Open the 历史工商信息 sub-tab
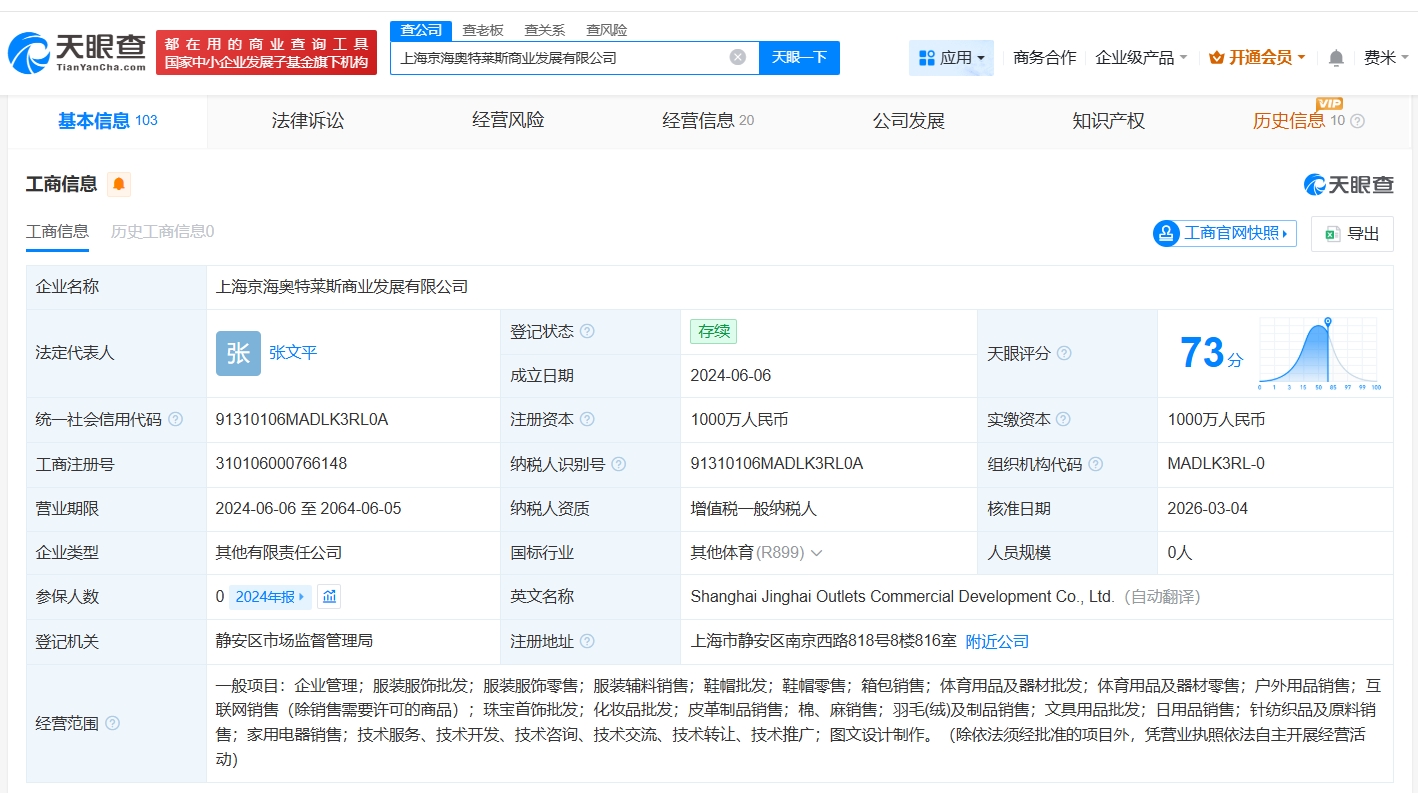Viewport: 1418px width, 793px height. point(162,232)
